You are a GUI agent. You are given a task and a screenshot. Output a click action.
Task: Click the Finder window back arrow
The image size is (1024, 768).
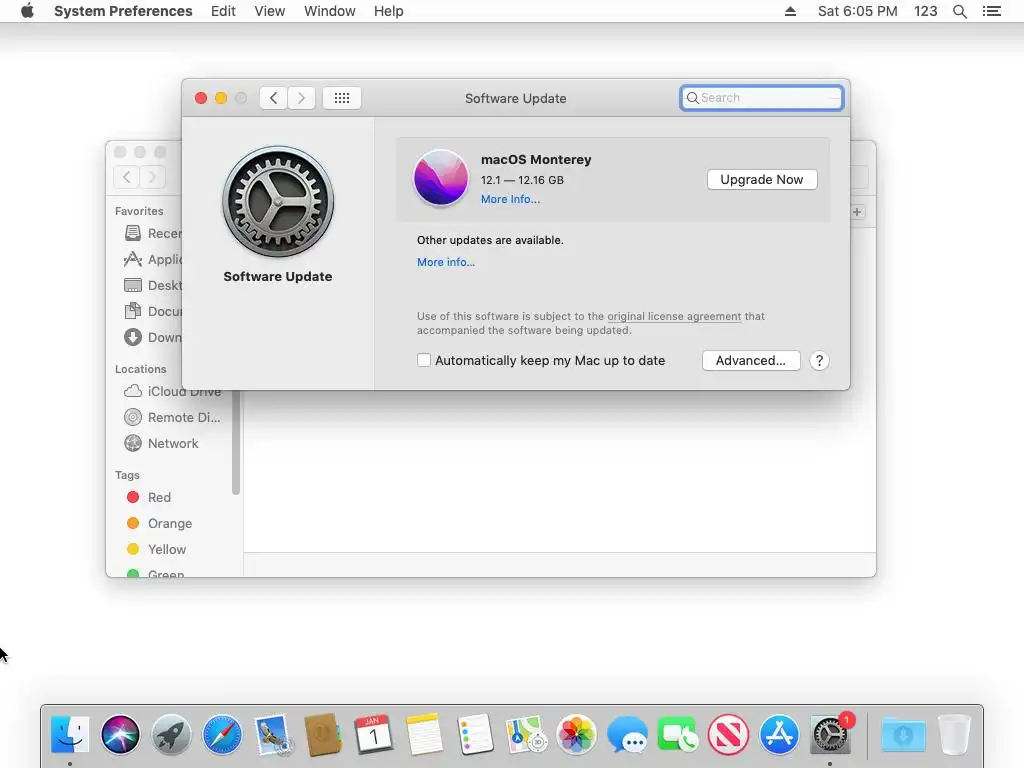click(127, 177)
